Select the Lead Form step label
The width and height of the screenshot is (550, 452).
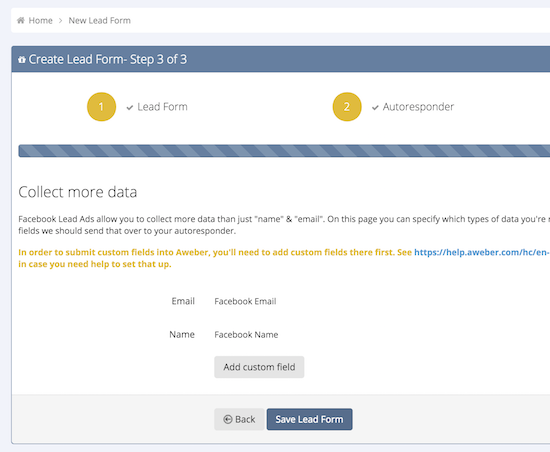pos(162,107)
